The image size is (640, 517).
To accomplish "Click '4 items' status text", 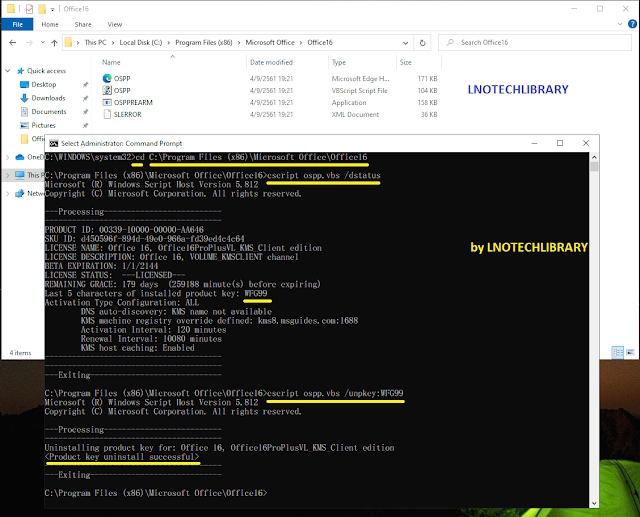I will pyautogui.click(x=20, y=353).
